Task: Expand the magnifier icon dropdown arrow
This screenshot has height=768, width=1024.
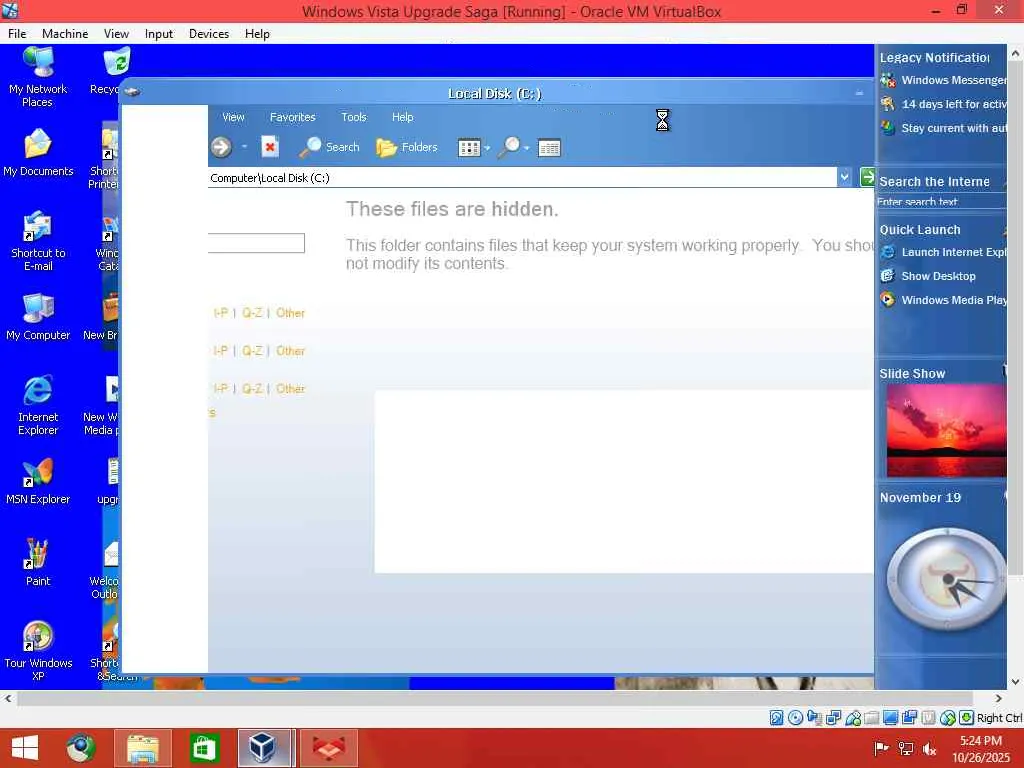Action: [x=526, y=148]
